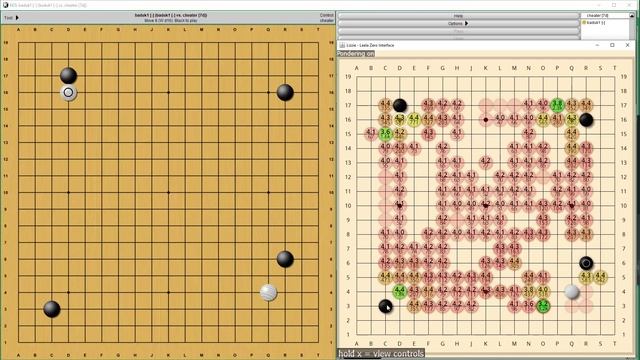Click the game title text above KGS board

[x=171, y=15]
